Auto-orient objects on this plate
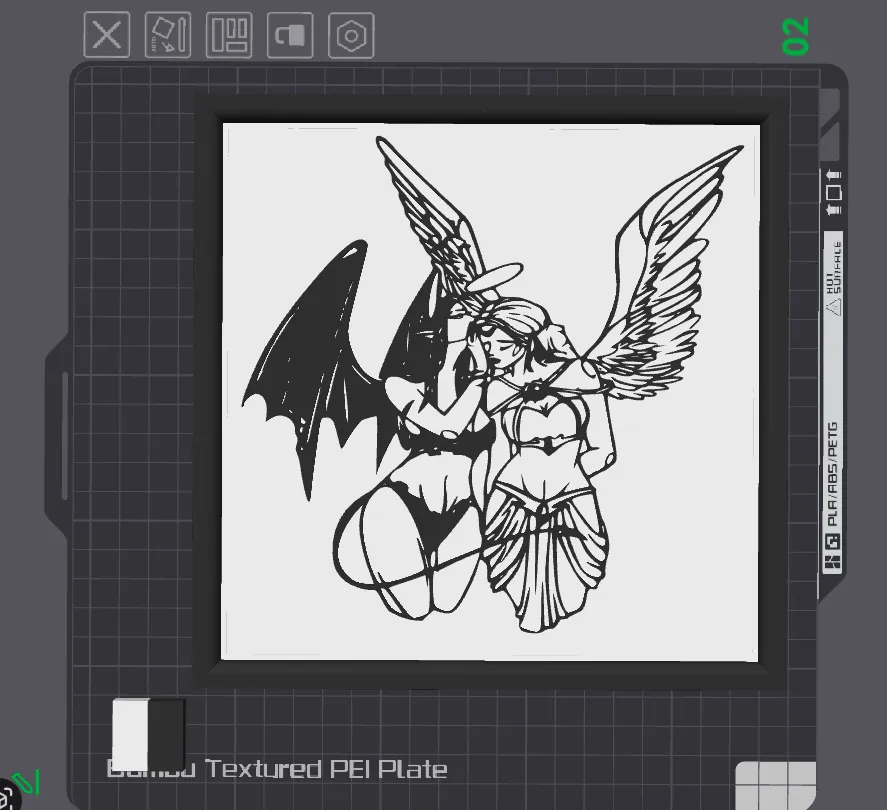 tap(168, 35)
